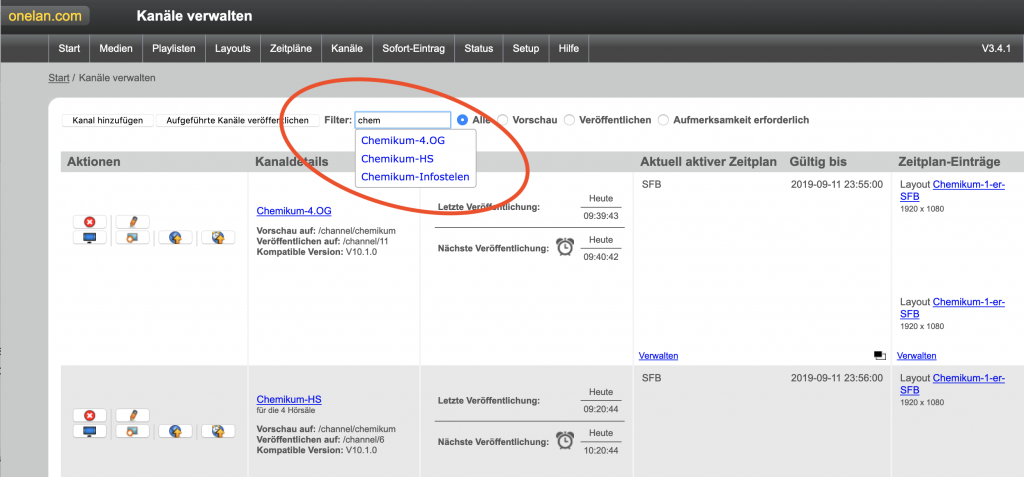Select the Veröffentlichen radio button
The image size is (1024, 477).
(570, 120)
